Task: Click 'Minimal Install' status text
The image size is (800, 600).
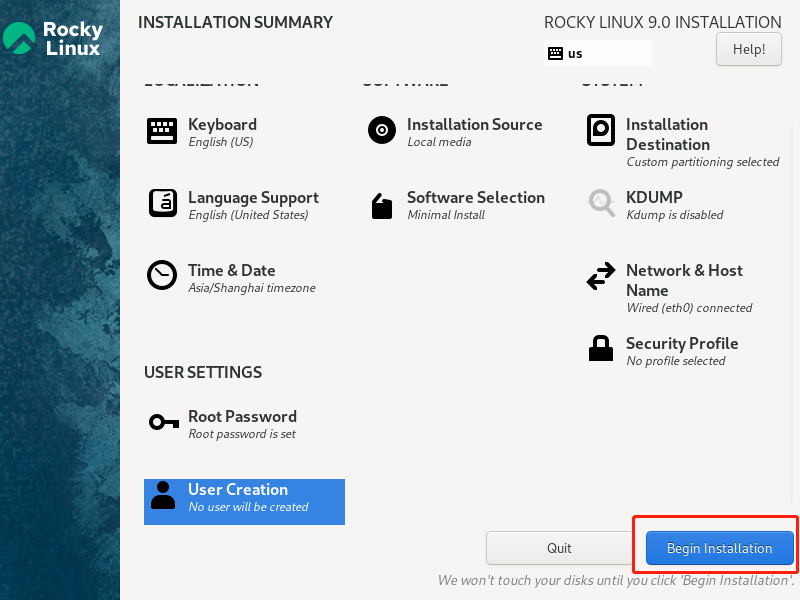Action: coord(446,215)
